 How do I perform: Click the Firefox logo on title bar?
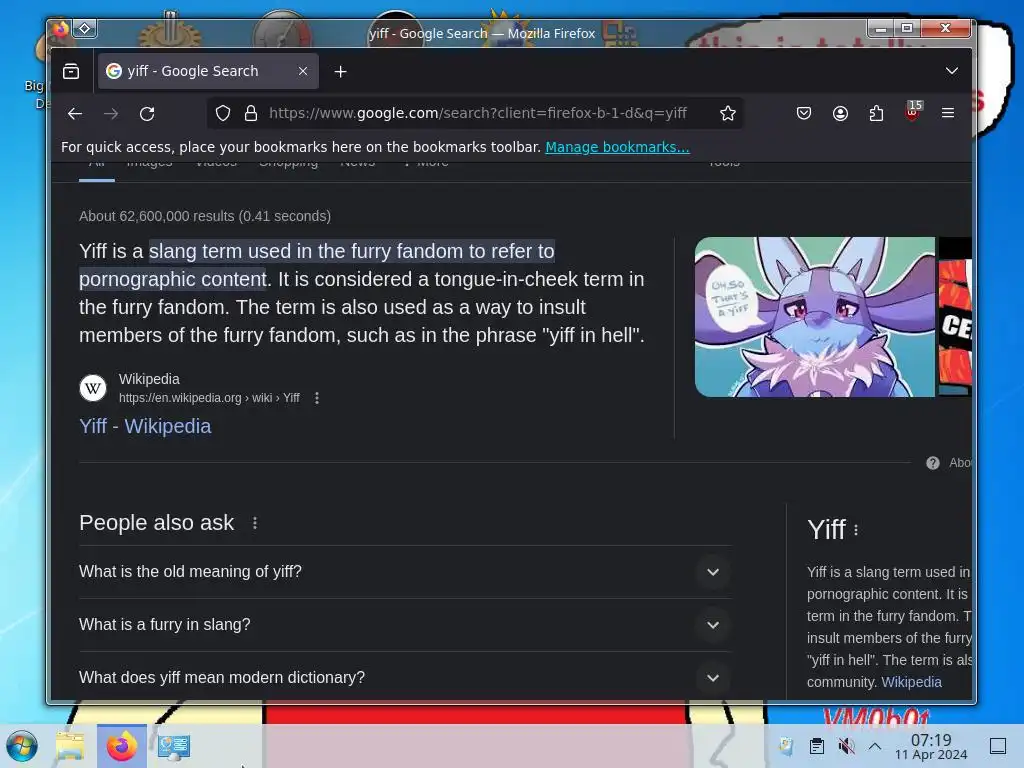(61, 29)
